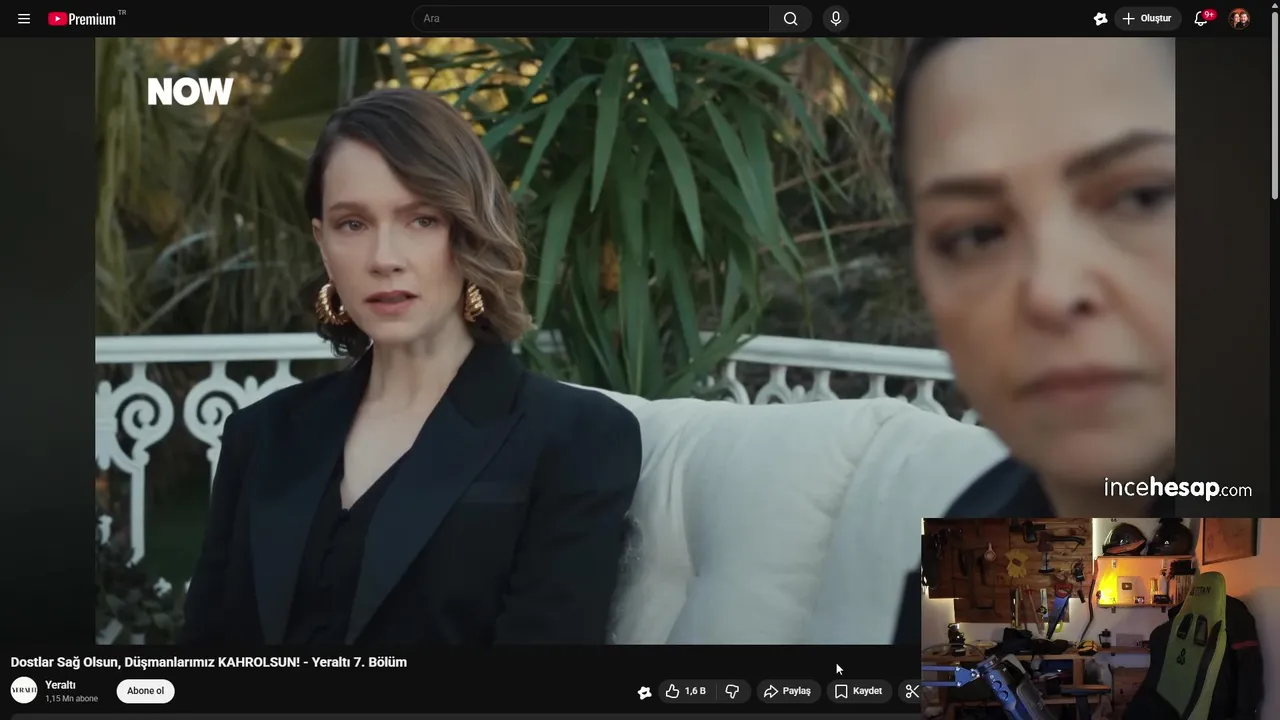Screen dimensions: 1280x720
Task: Open the Yeraltı channel avatar
Action: (24, 690)
